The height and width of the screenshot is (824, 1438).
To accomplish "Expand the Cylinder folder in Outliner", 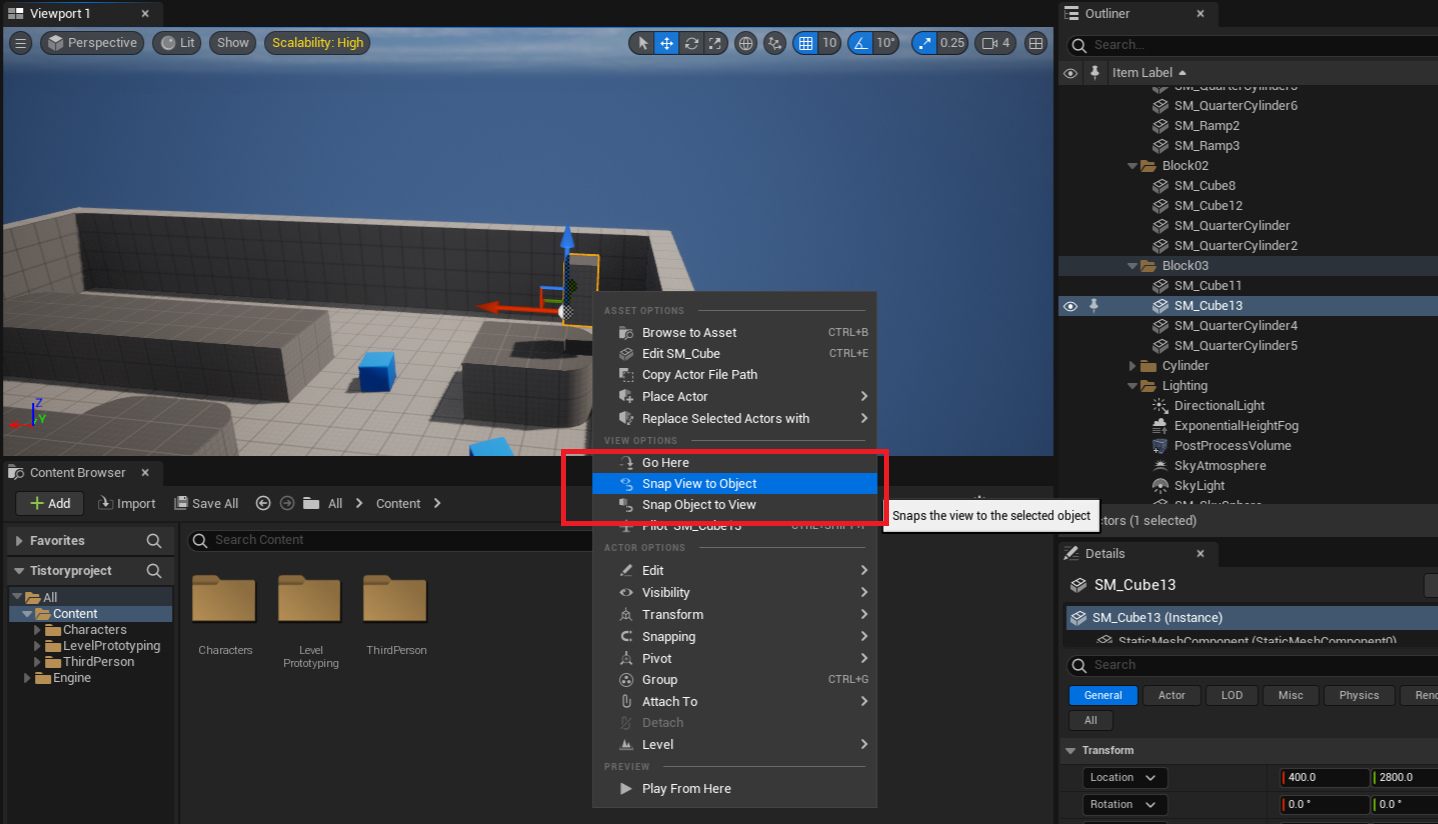I will click(1132, 366).
